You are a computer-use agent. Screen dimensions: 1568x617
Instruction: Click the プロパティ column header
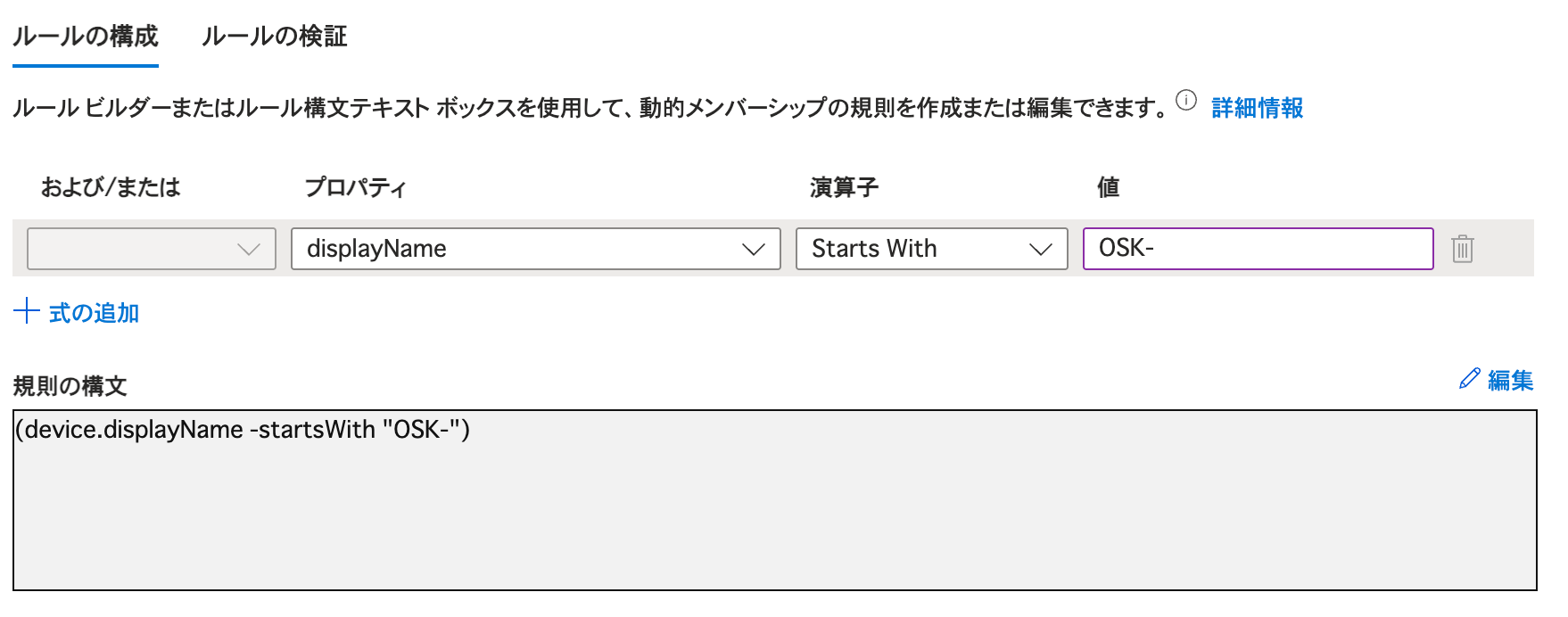pos(355,187)
